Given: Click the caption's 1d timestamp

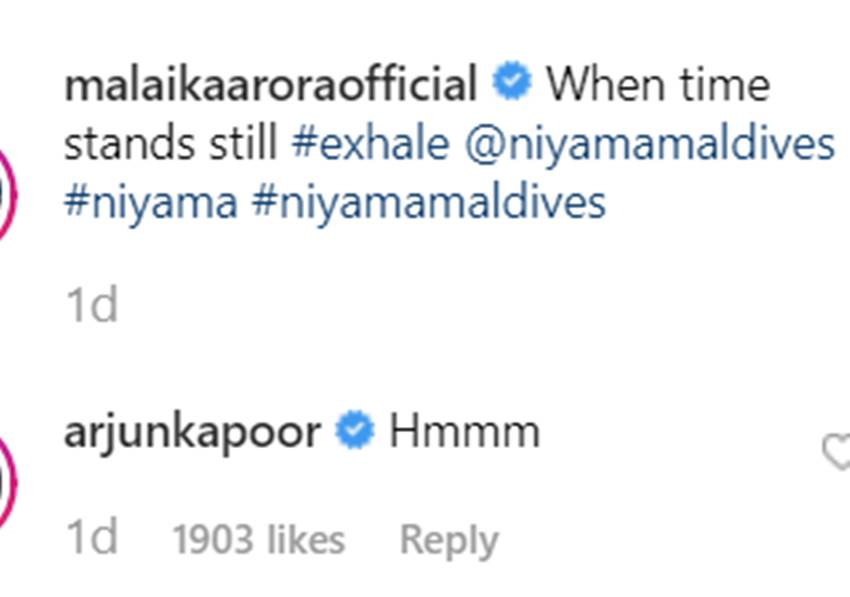Looking at the screenshot, I should 91,305.
